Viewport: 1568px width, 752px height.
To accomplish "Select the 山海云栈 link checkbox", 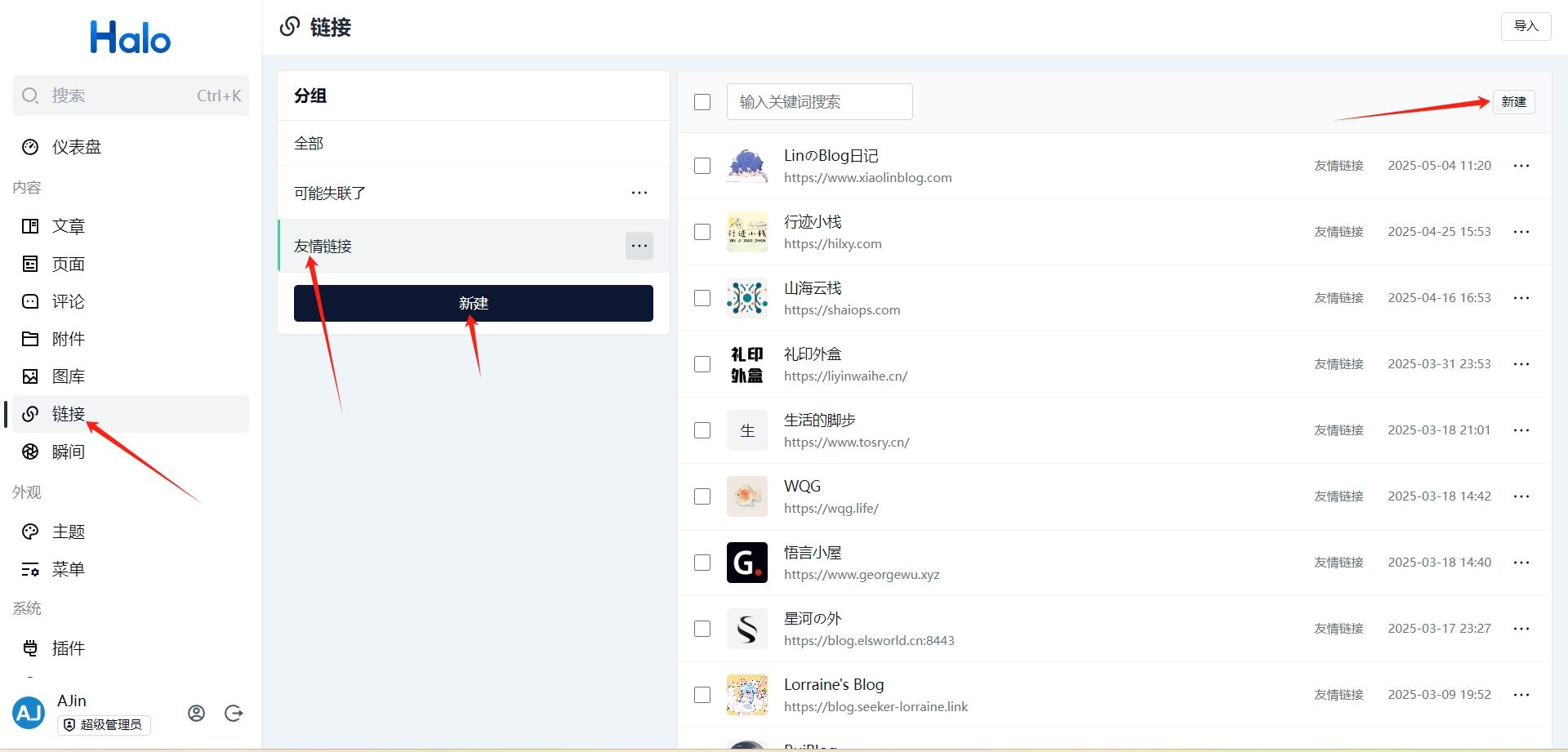I will click(702, 298).
